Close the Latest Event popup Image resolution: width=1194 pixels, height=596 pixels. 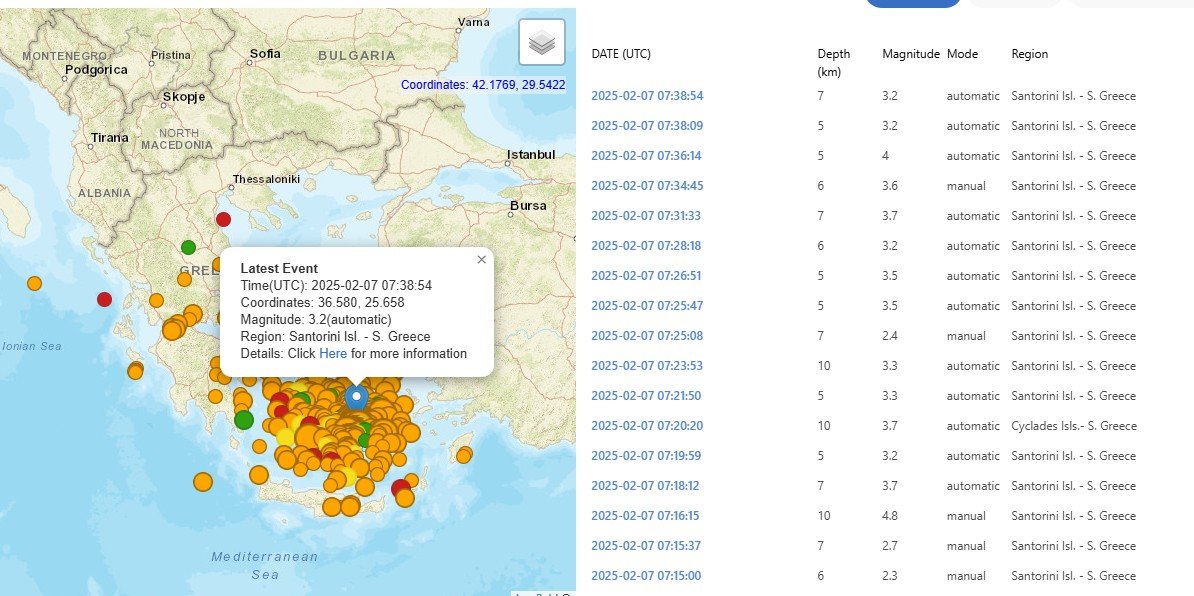(x=481, y=259)
